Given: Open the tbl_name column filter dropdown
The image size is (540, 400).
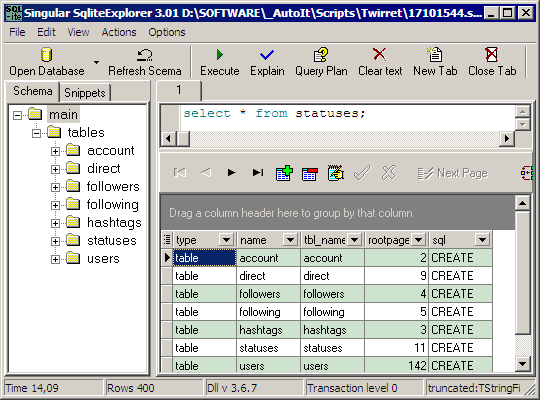Looking at the screenshot, I should pyautogui.click(x=354, y=239).
